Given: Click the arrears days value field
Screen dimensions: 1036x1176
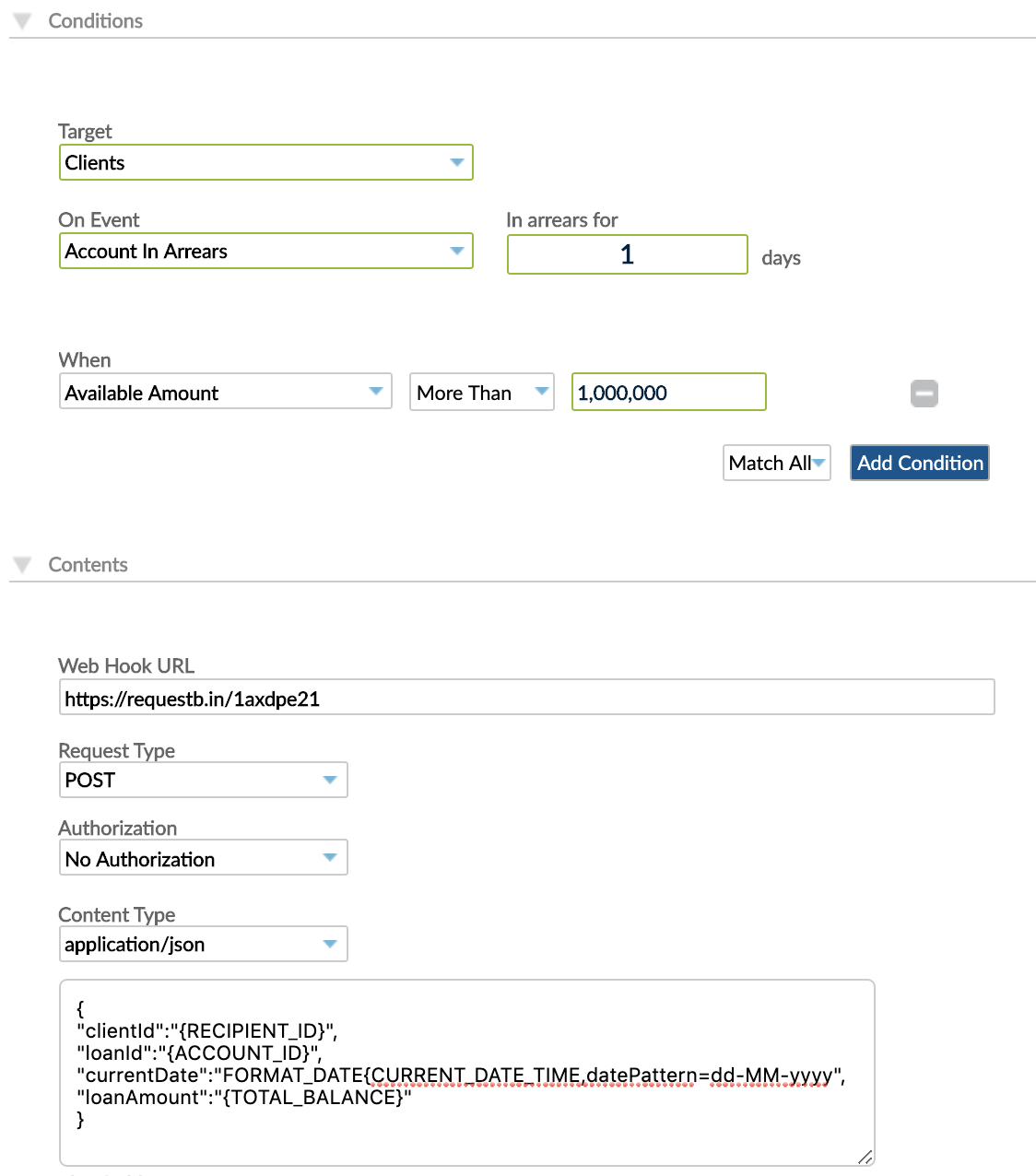Looking at the screenshot, I should [627, 253].
